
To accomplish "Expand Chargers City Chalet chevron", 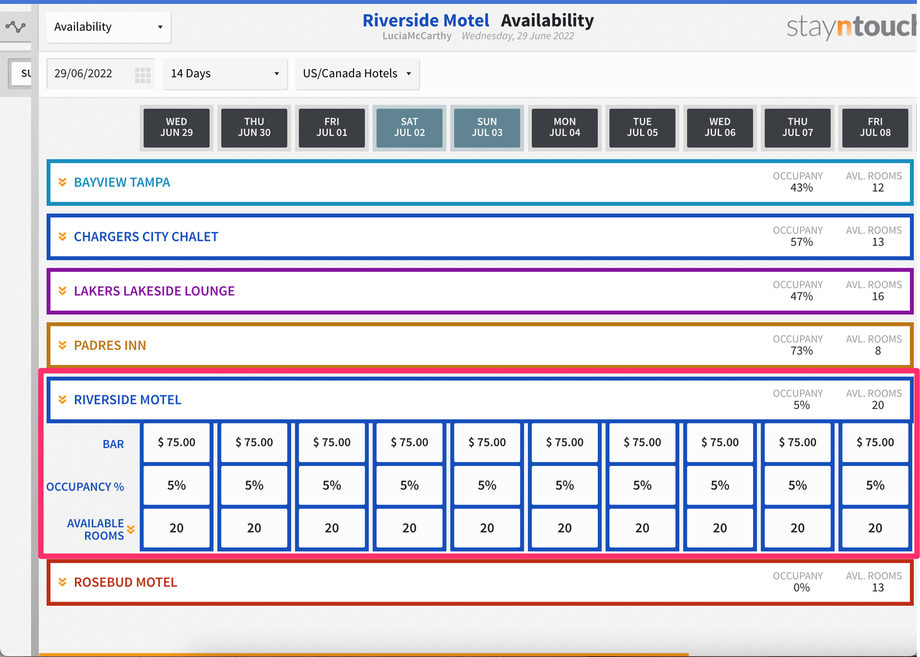I will [62, 237].
